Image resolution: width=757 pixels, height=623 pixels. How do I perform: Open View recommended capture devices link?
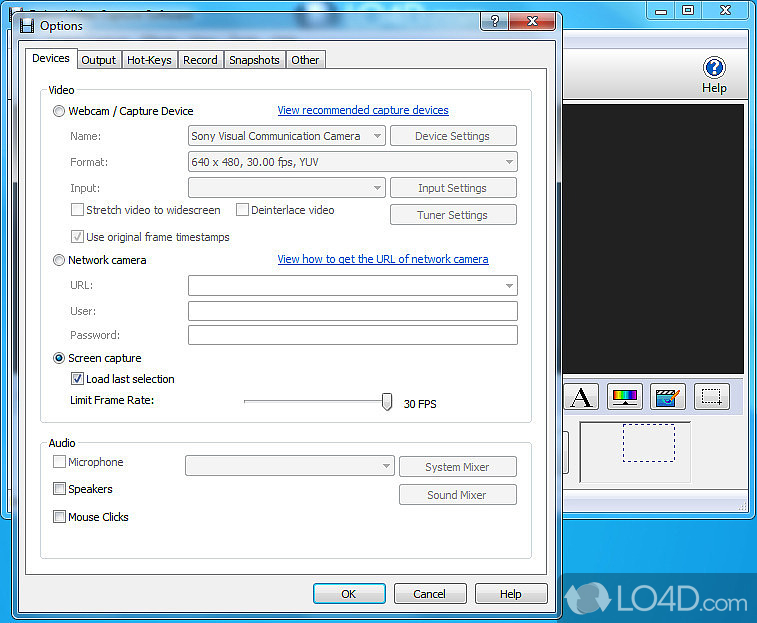pos(363,110)
